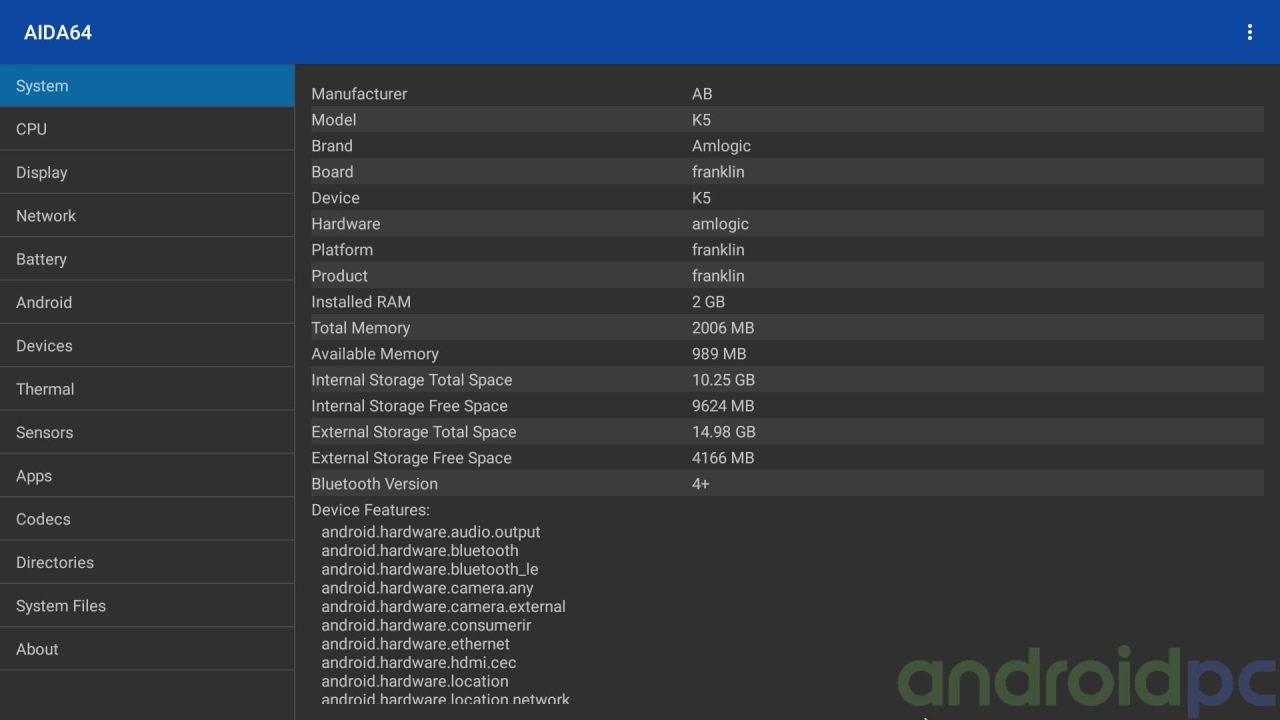Click Internal Storage Total Space label
The width and height of the screenshot is (1280, 720).
(x=412, y=380)
